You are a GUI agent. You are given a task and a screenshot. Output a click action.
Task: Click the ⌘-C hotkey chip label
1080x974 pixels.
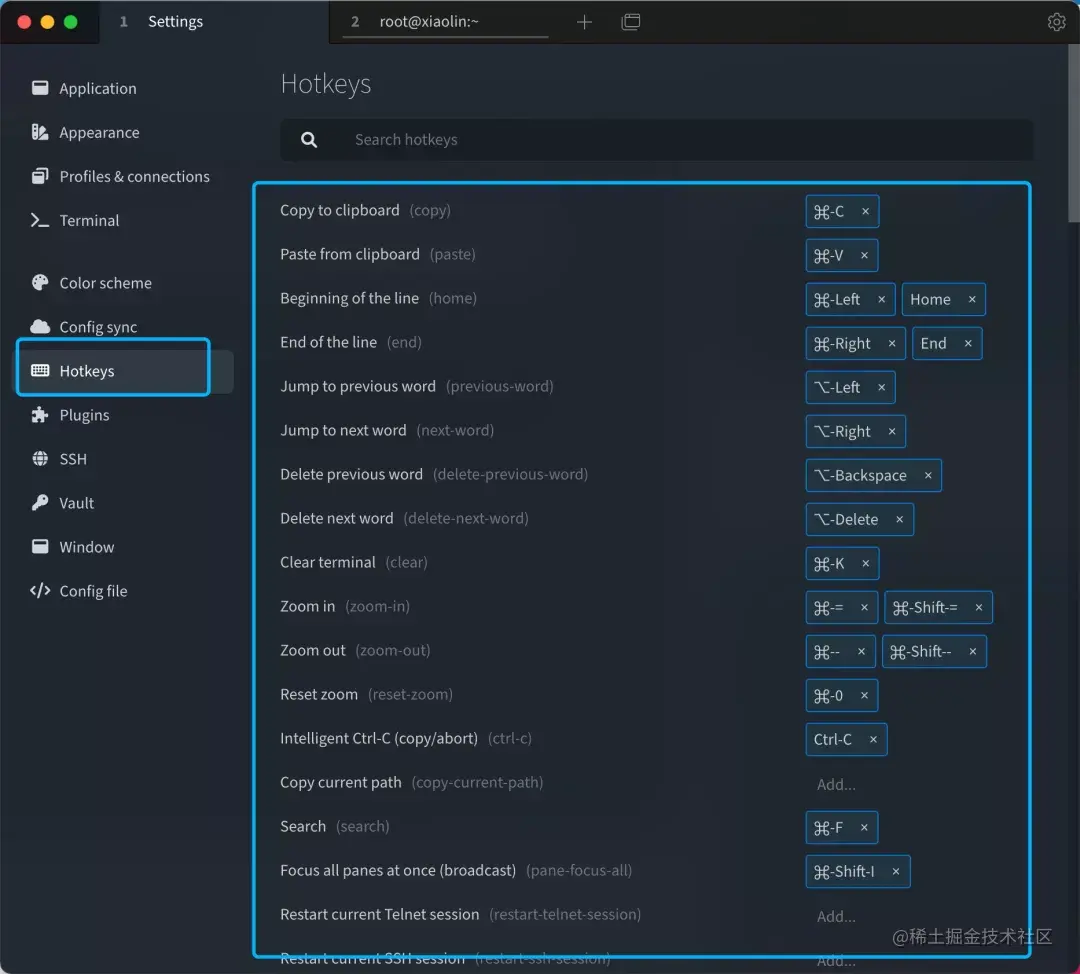point(829,211)
